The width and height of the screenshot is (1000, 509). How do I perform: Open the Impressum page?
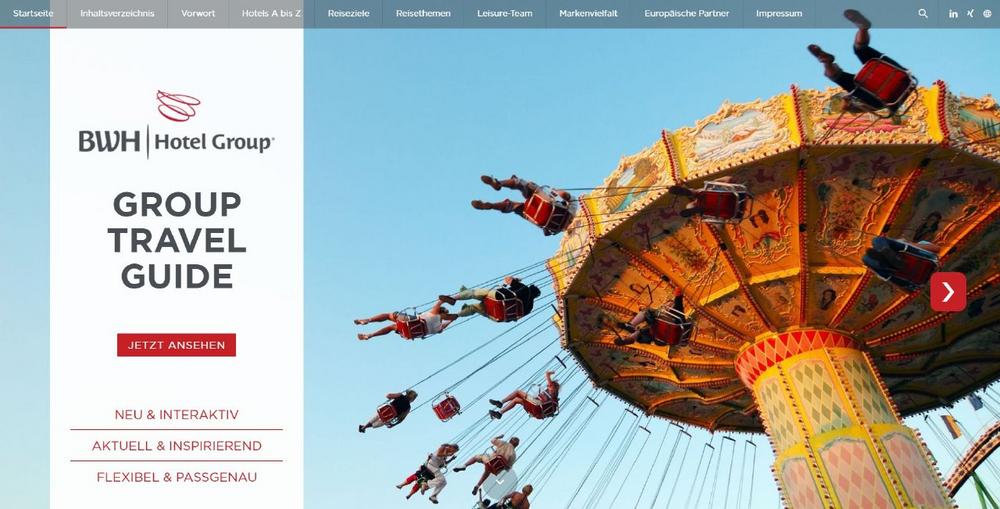[x=779, y=13]
